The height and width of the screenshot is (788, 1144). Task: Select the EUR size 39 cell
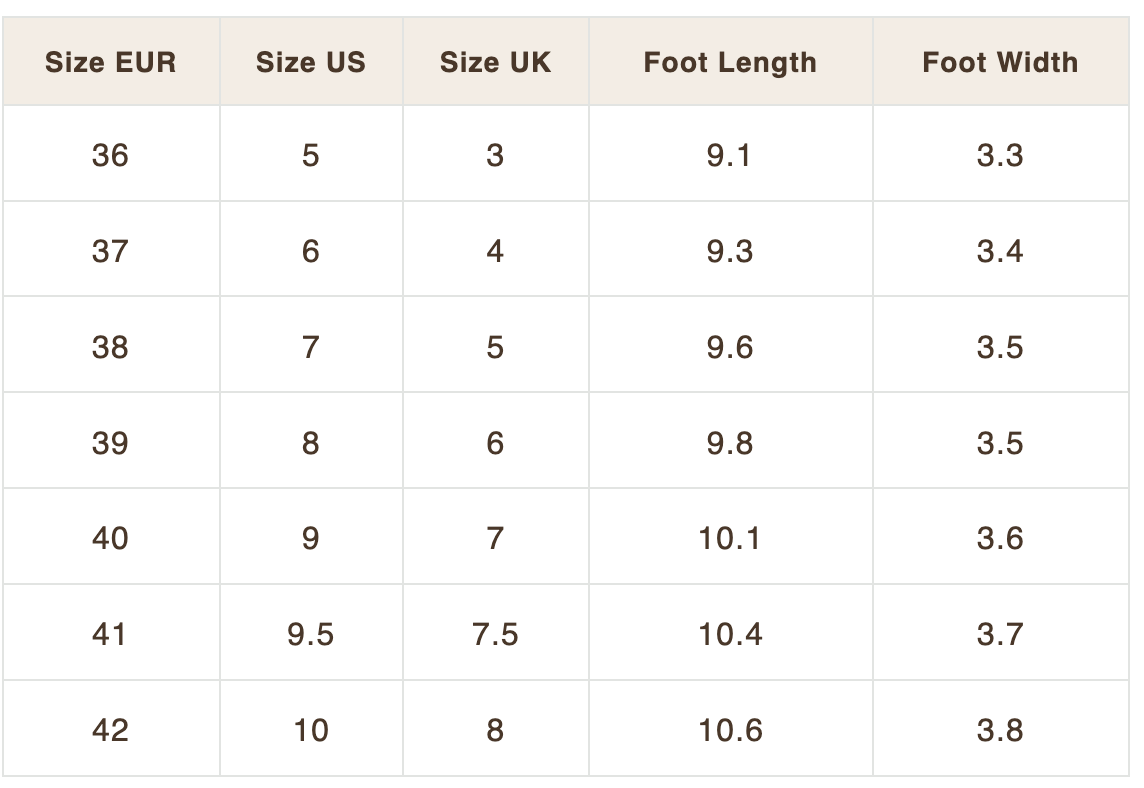pyautogui.click(x=111, y=441)
